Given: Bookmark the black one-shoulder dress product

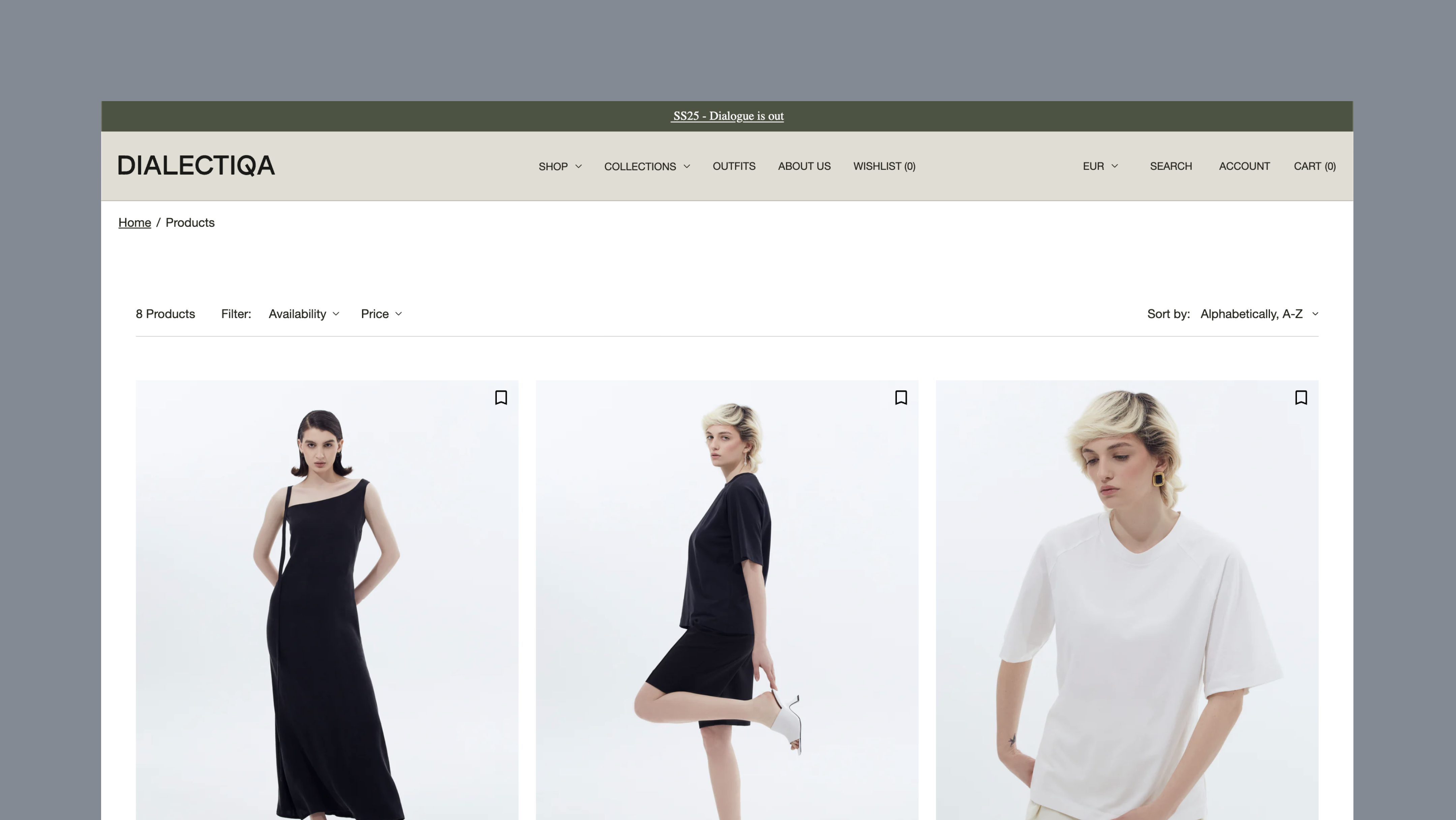Looking at the screenshot, I should 501,397.
